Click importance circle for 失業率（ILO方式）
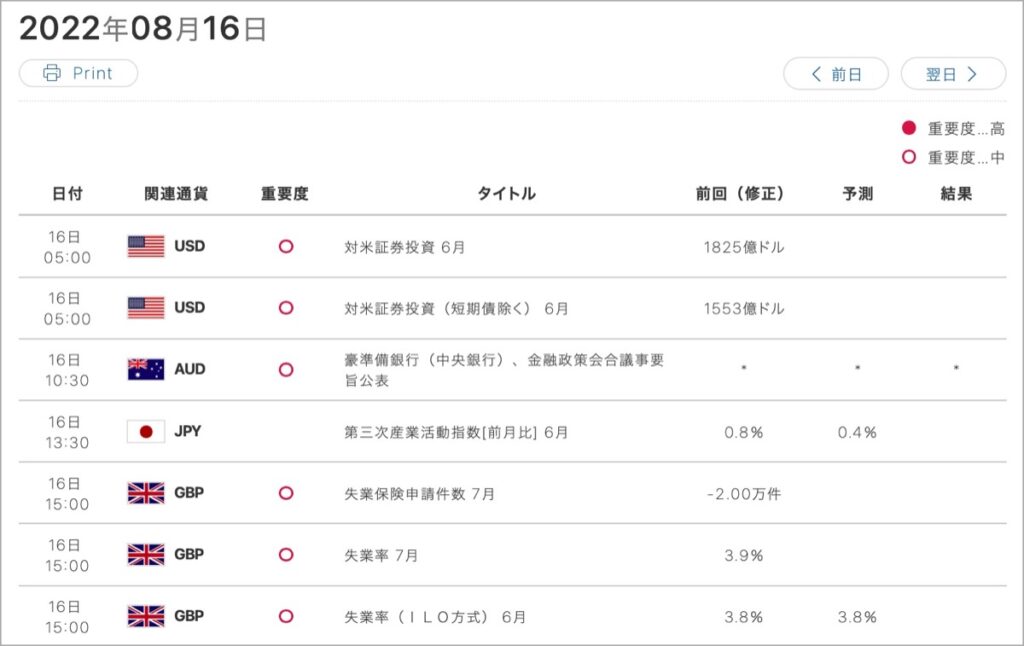This screenshot has height=646, width=1024. (x=286, y=616)
